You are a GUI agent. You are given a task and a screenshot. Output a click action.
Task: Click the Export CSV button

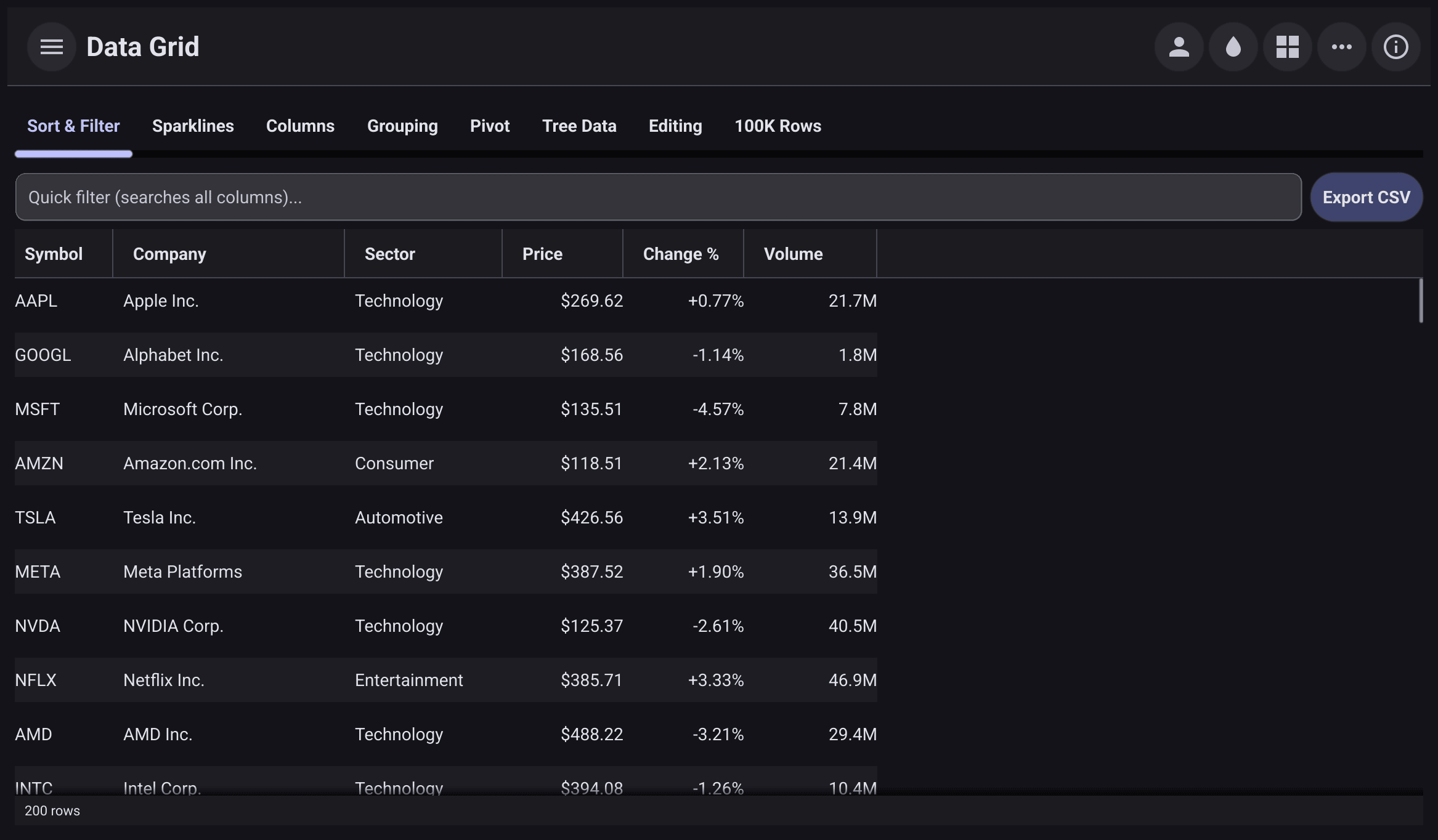pyautogui.click(x=1366, y=197)
